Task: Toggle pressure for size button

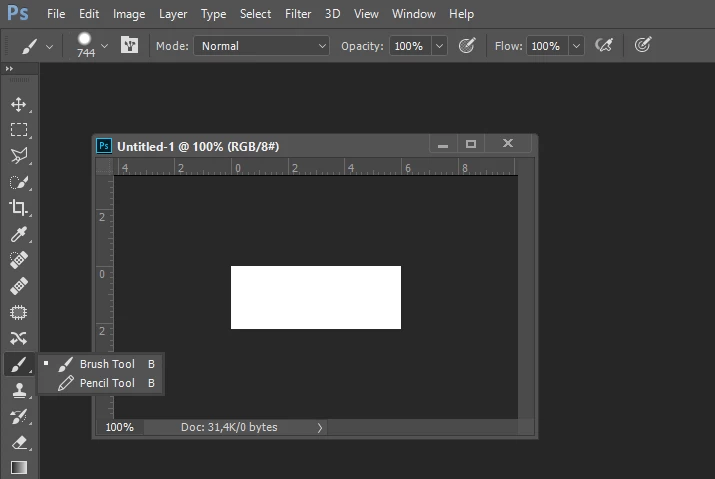Action: pyautogui.click(x=643, y=45)
